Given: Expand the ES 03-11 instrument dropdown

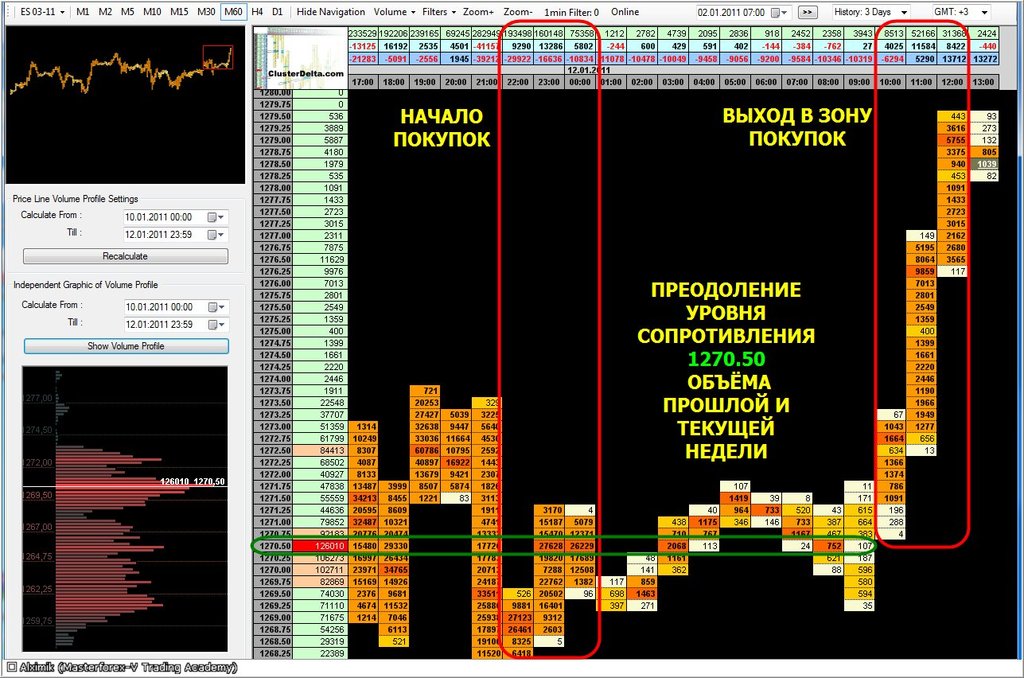Looking at the screenshot, I should click(x=42, y=12).
